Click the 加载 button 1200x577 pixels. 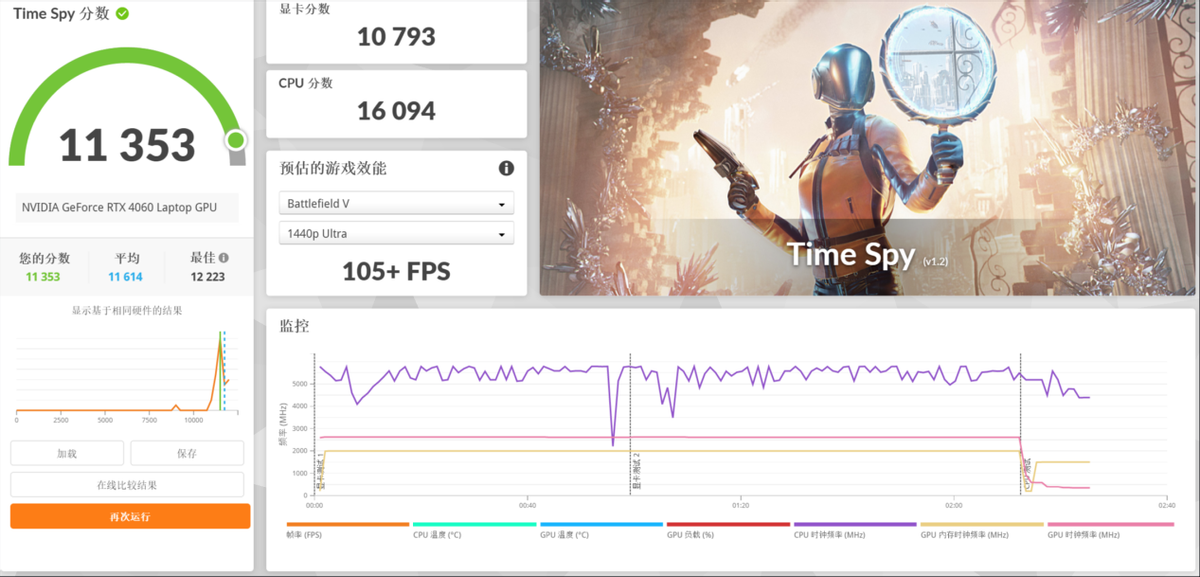pyautogui.click(x=67, y=453)
